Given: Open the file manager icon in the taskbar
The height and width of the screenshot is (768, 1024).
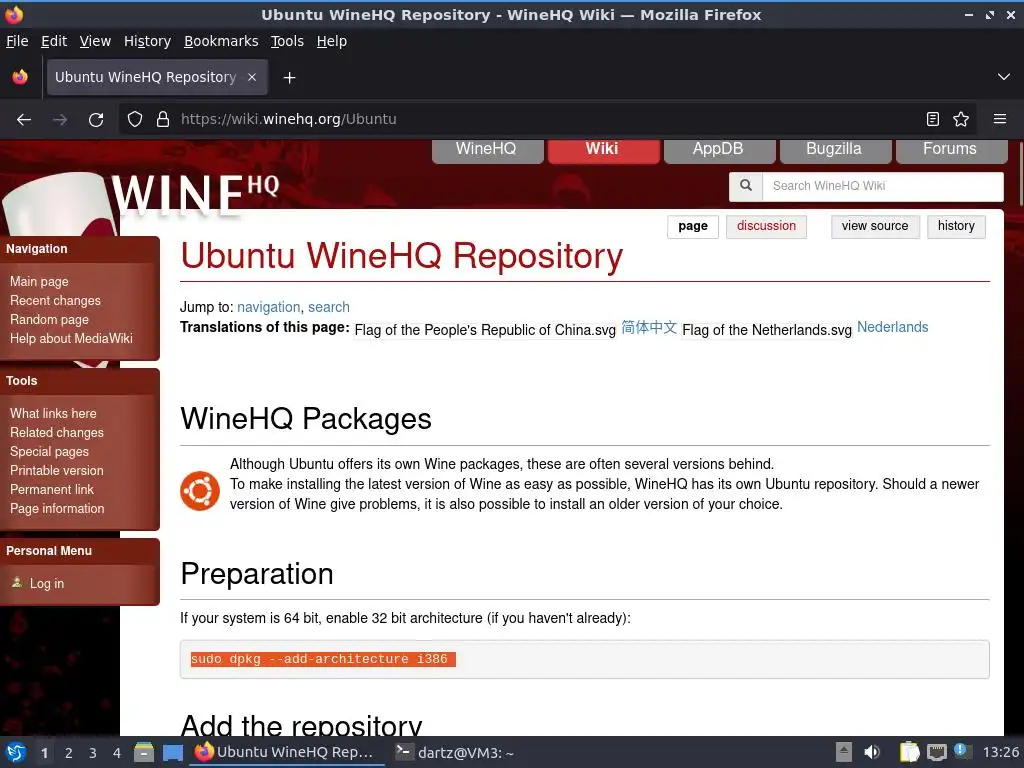Looking at the screenshot, I should 144,753.
